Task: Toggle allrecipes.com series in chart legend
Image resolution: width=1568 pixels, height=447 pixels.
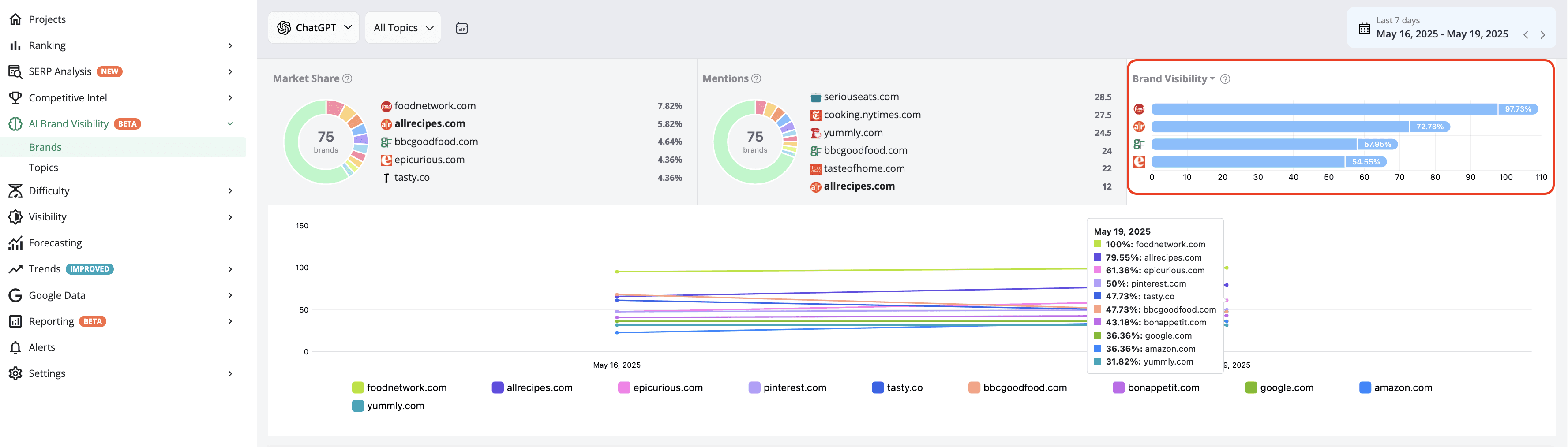Action: (x=532, y=387)
